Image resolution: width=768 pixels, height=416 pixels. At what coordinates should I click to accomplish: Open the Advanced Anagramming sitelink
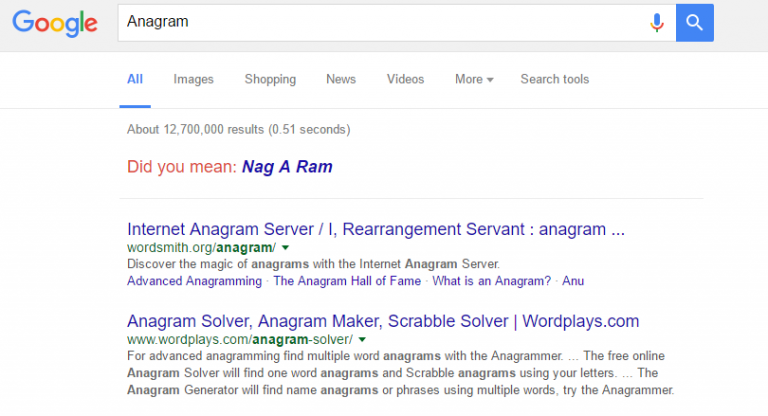coord(194,281)
